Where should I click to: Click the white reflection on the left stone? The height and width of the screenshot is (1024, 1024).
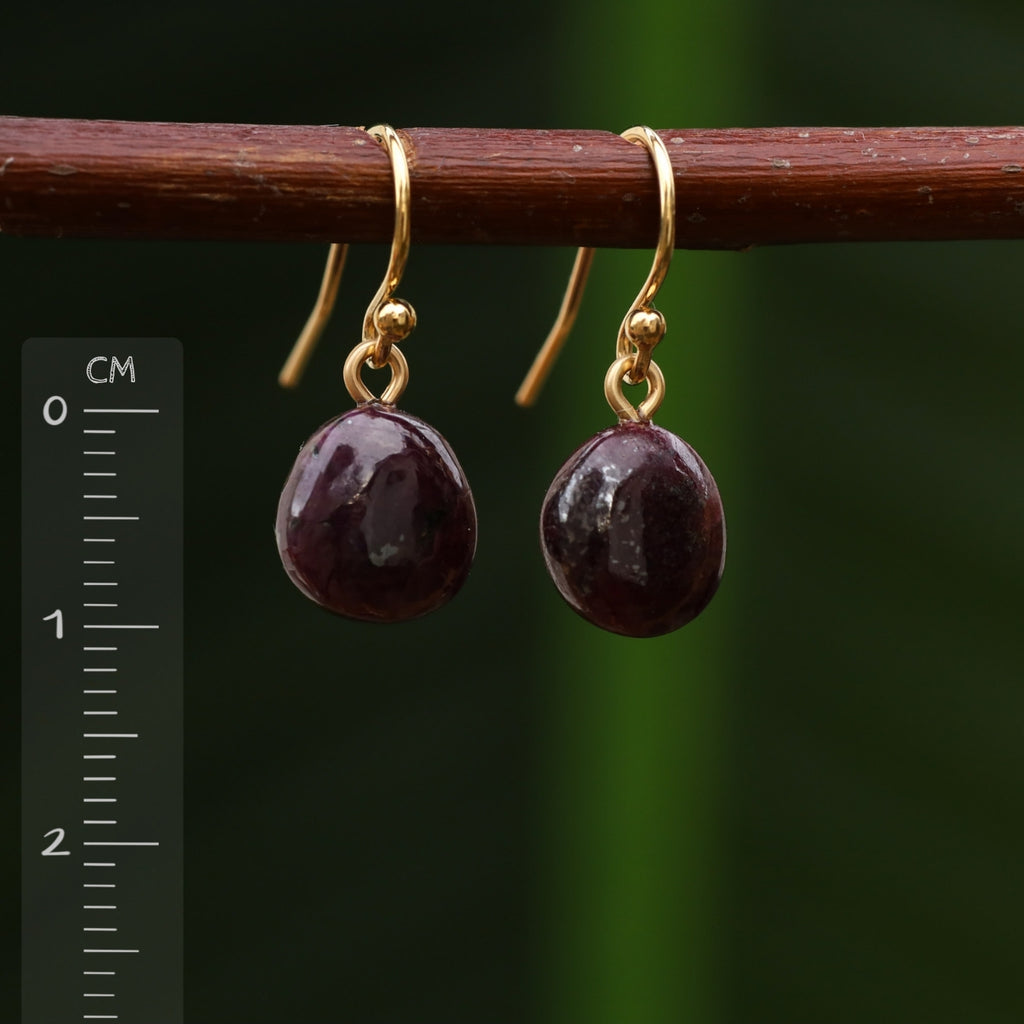pyautogui.click(x=383, y=550)
